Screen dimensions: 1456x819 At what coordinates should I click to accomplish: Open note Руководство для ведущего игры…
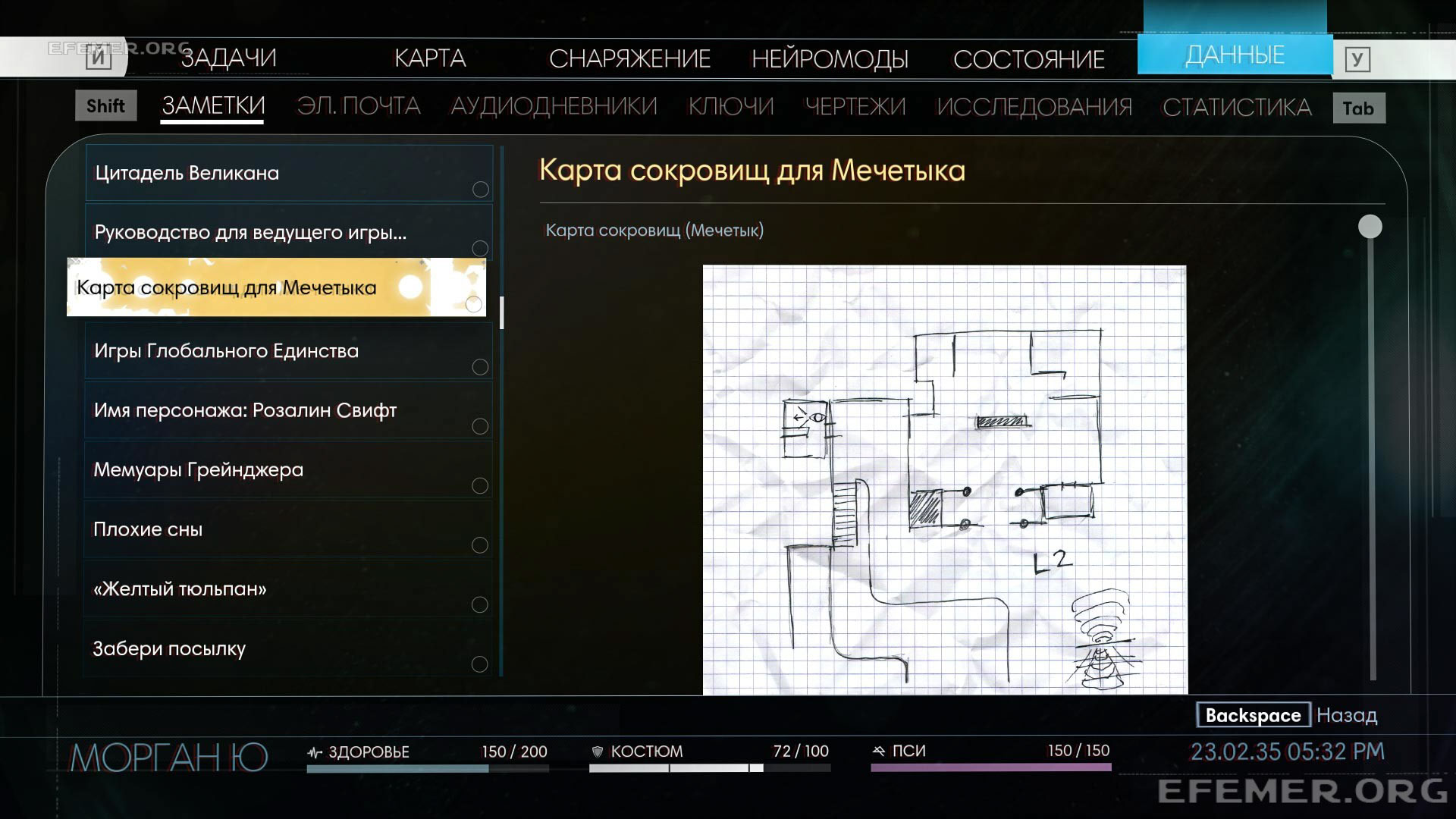[289, 232]
